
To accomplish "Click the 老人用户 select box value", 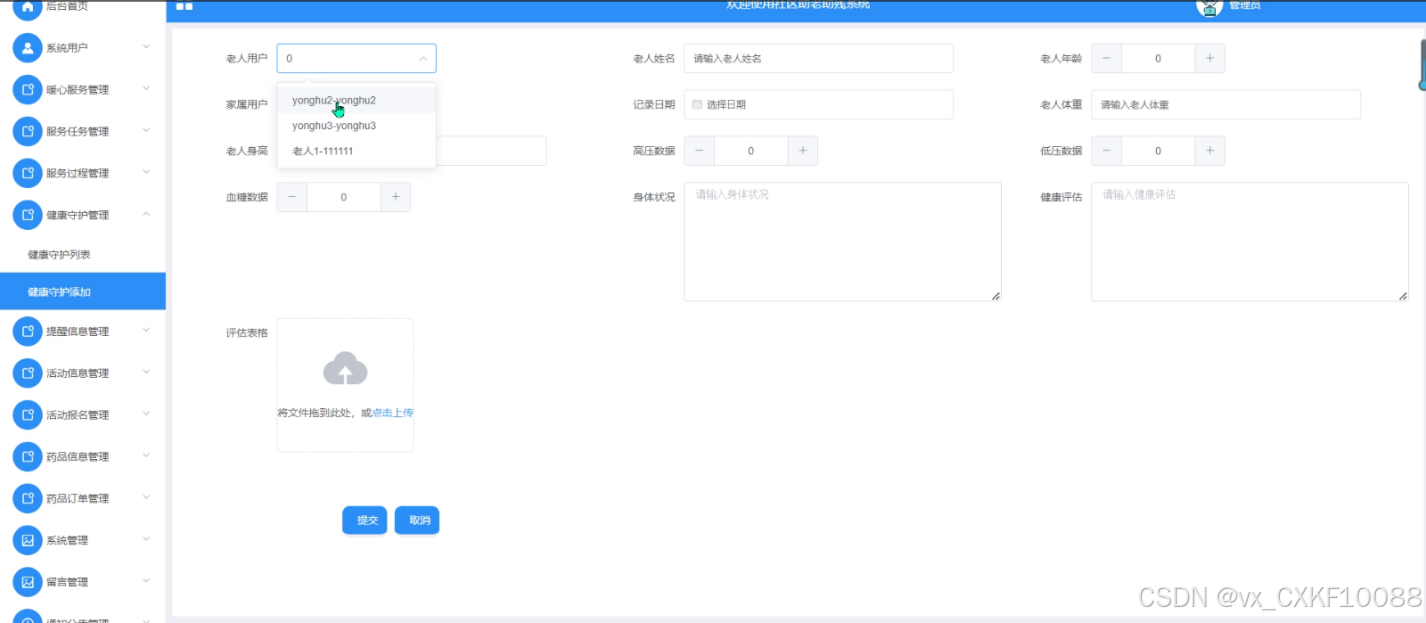I will point(356,59).
